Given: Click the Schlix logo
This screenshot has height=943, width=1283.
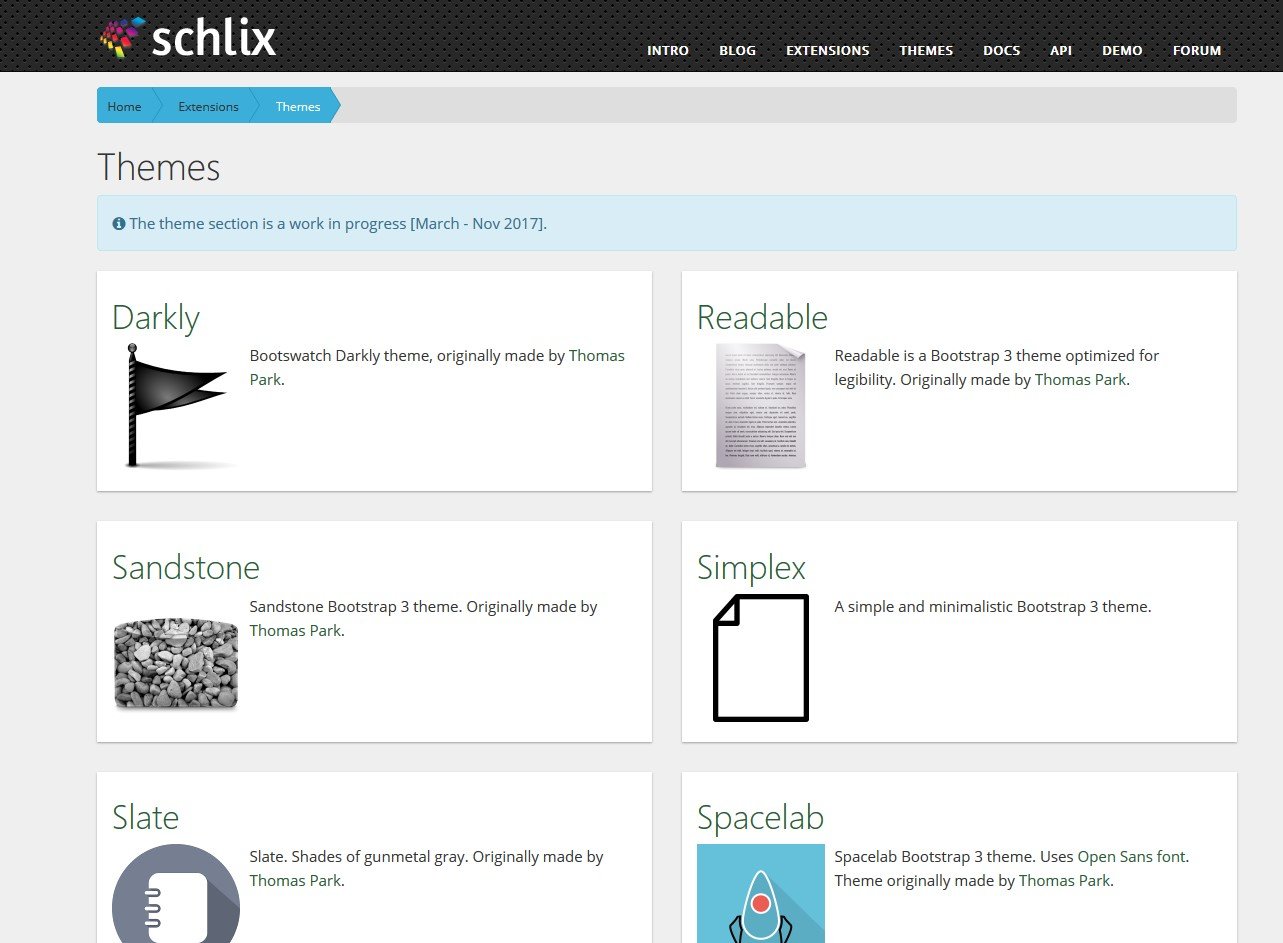Looking at the screenshot, I should point(188,37).
